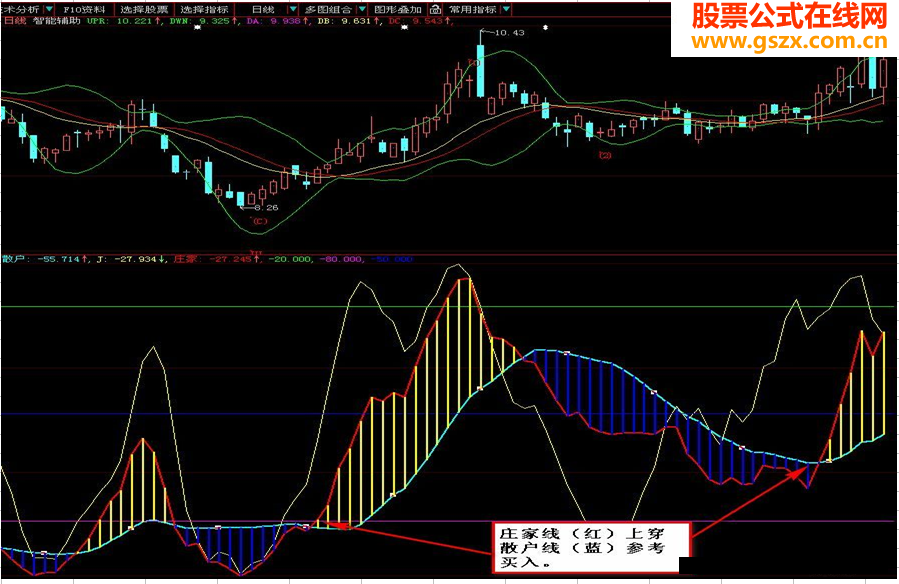Select the 智能辅助 indicator name

pyautogui.click(x=53, y=24)
